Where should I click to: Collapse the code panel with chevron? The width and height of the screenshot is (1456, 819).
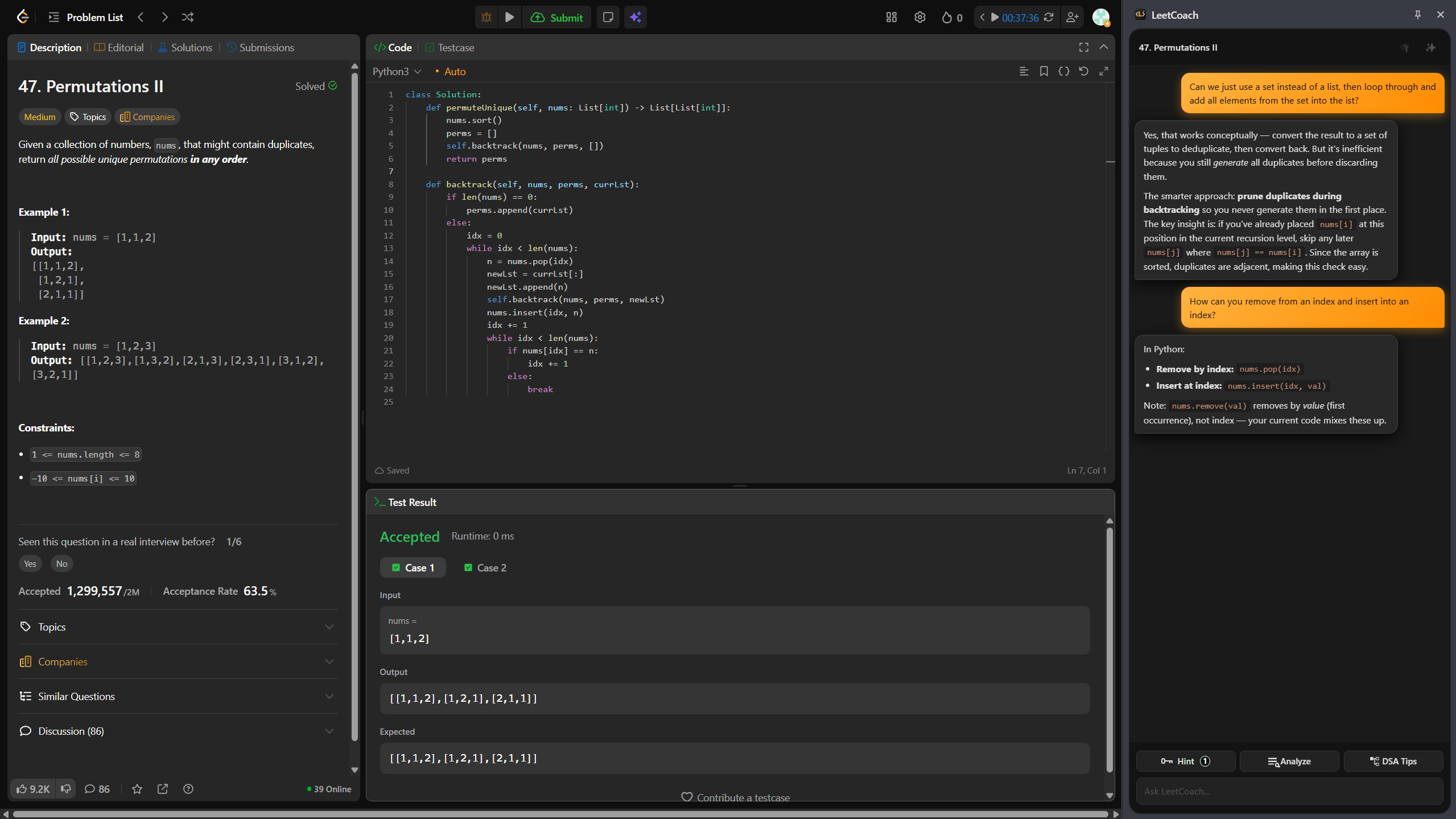click(1103, 47)
